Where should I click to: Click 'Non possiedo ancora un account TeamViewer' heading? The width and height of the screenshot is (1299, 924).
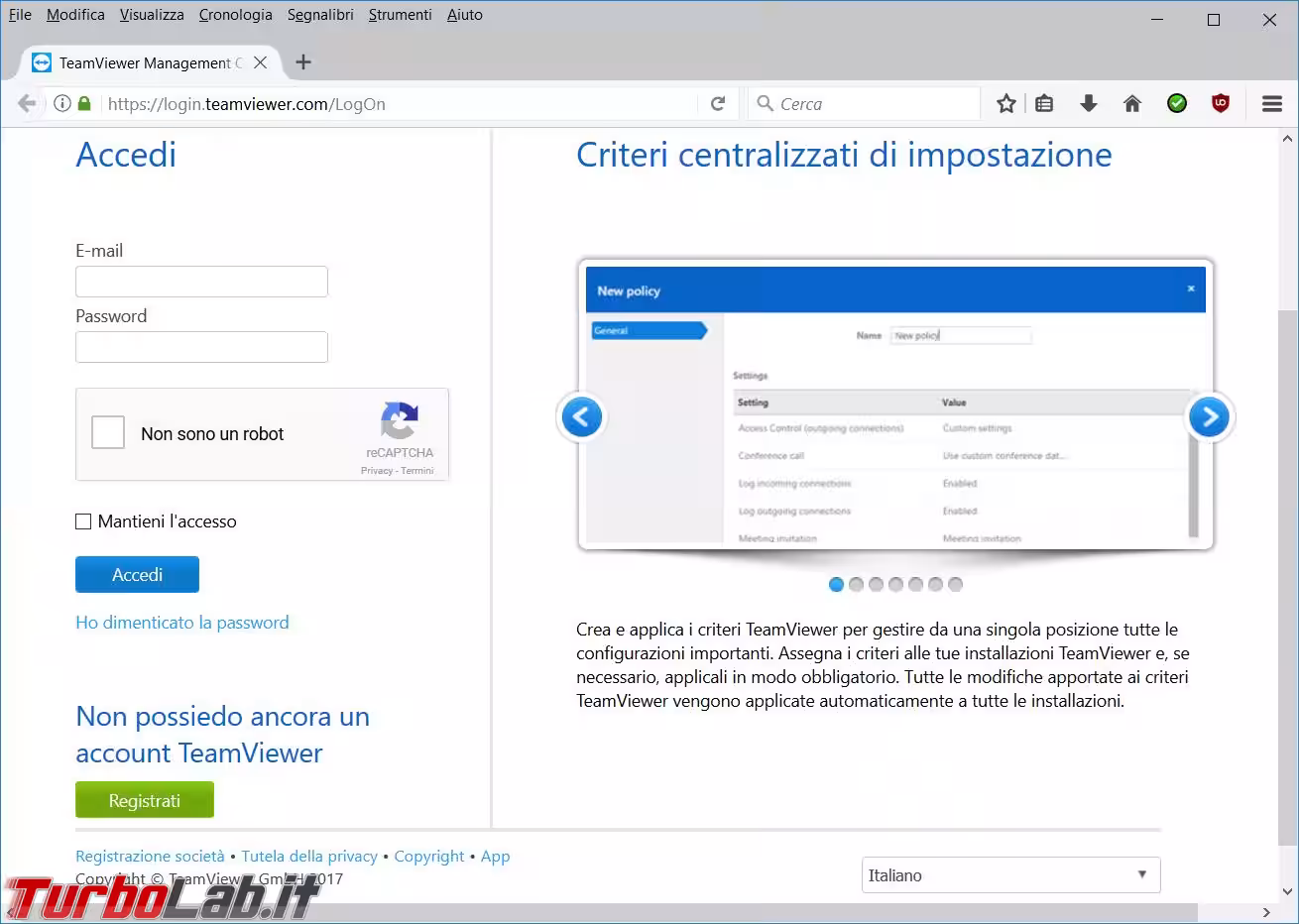coord(222,735)
